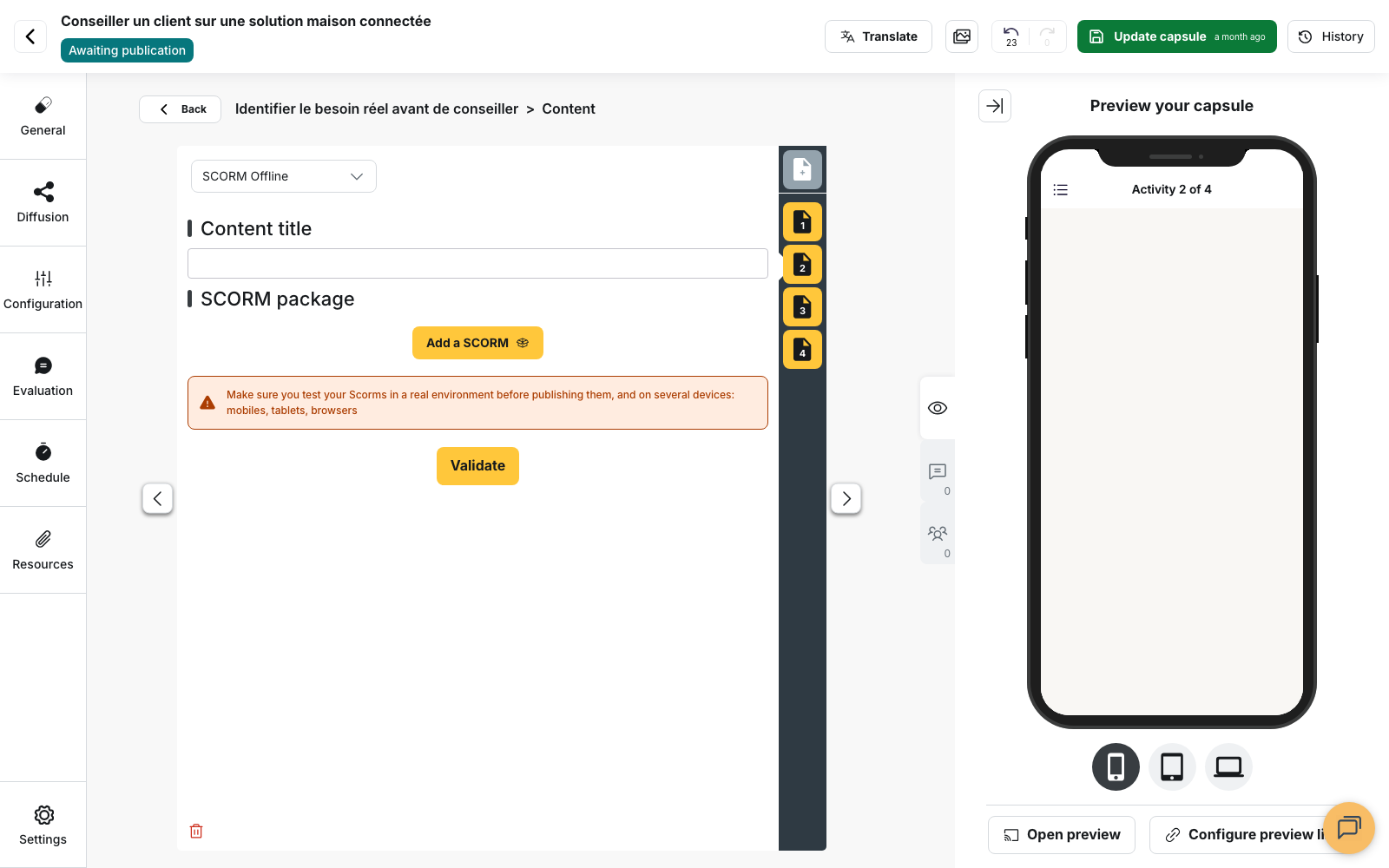Open the media gallery icon
The width and height of the screenshot is (1389, 868).
coord(962,36)
